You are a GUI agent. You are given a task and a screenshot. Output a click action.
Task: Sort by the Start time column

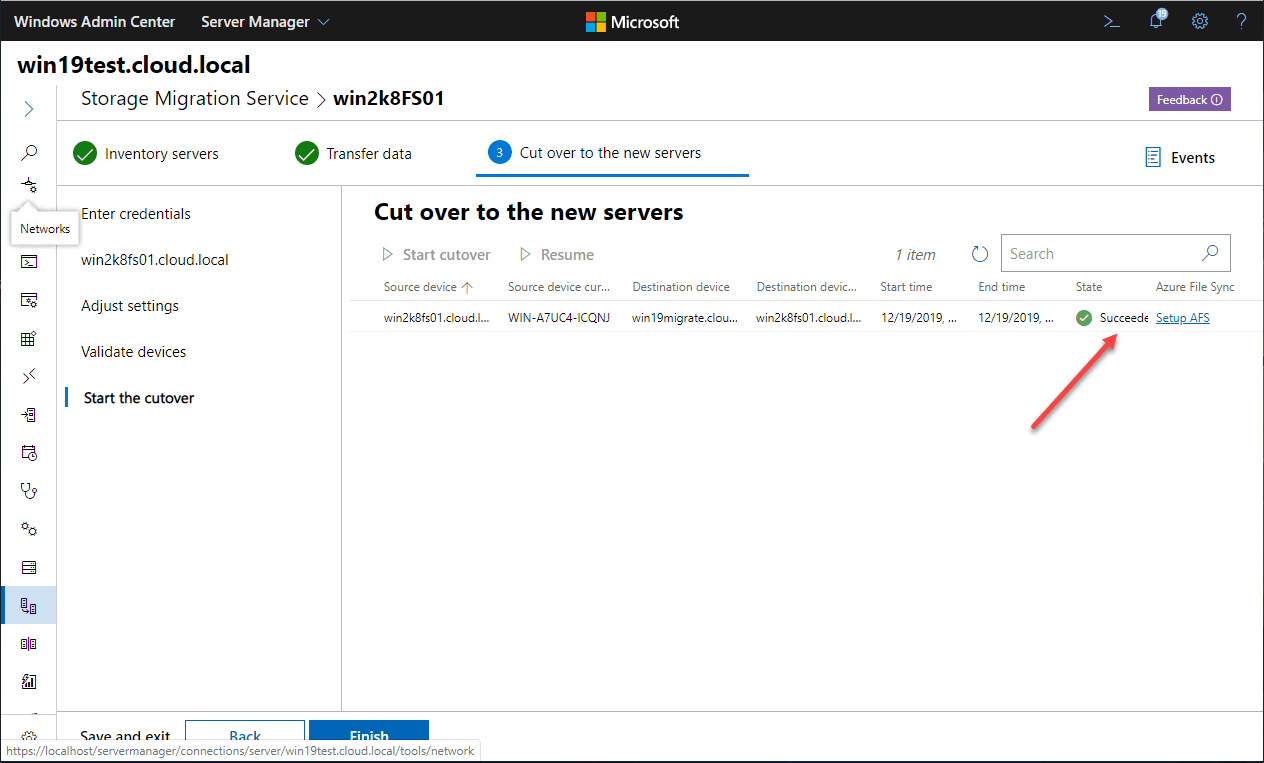point(906,287)
